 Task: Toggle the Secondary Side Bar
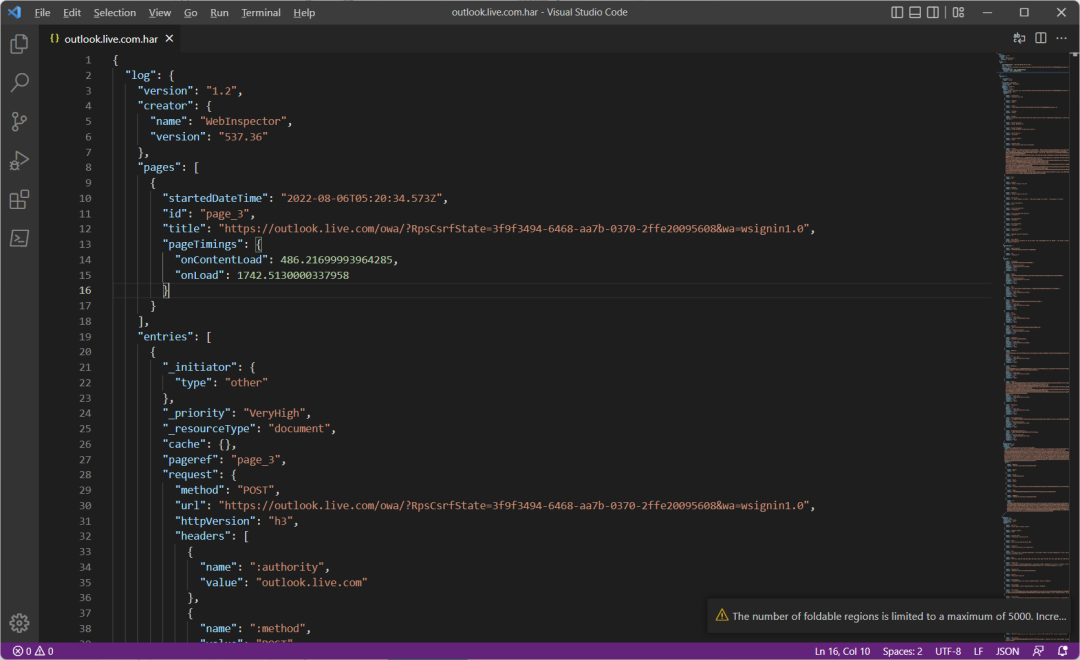[x=933, y=12]
